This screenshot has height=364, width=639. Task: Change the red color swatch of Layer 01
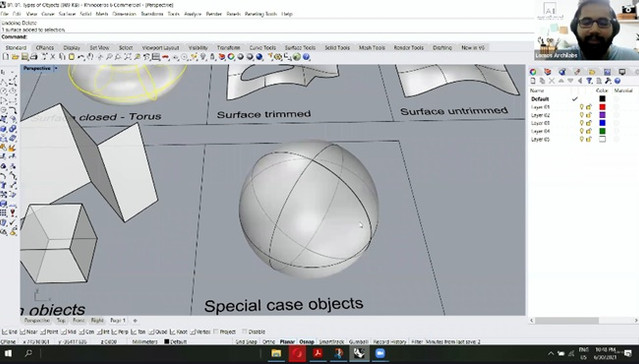pyautogui.click(x=602, y=107)
